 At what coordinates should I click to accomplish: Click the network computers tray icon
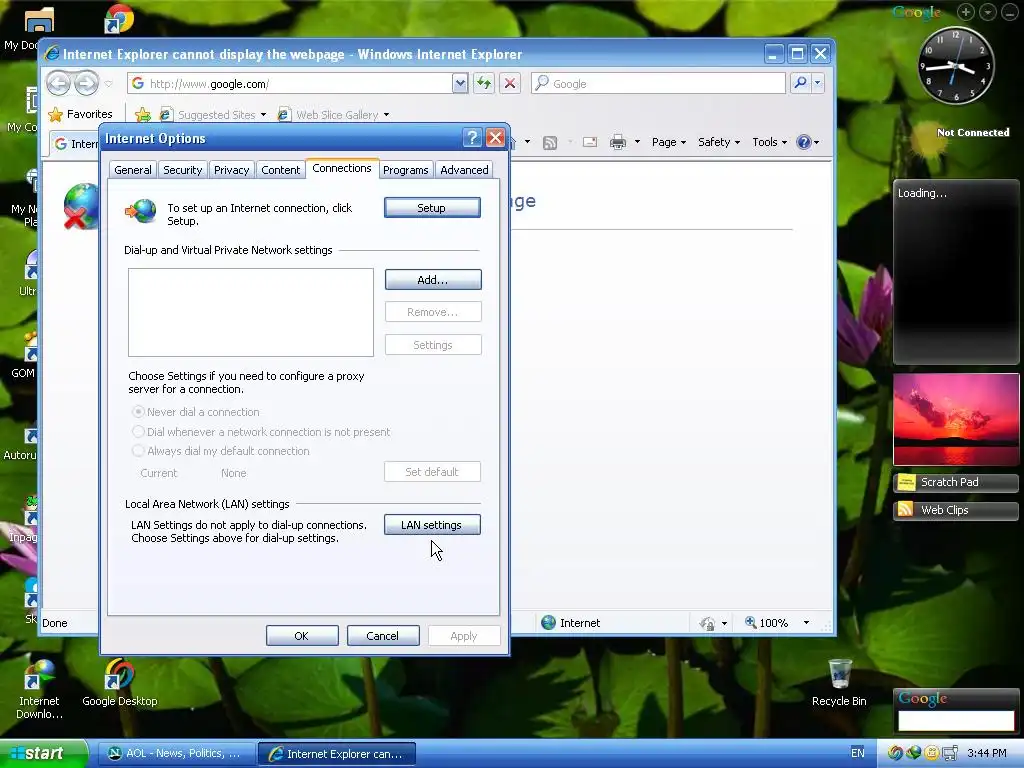(950, 753)
